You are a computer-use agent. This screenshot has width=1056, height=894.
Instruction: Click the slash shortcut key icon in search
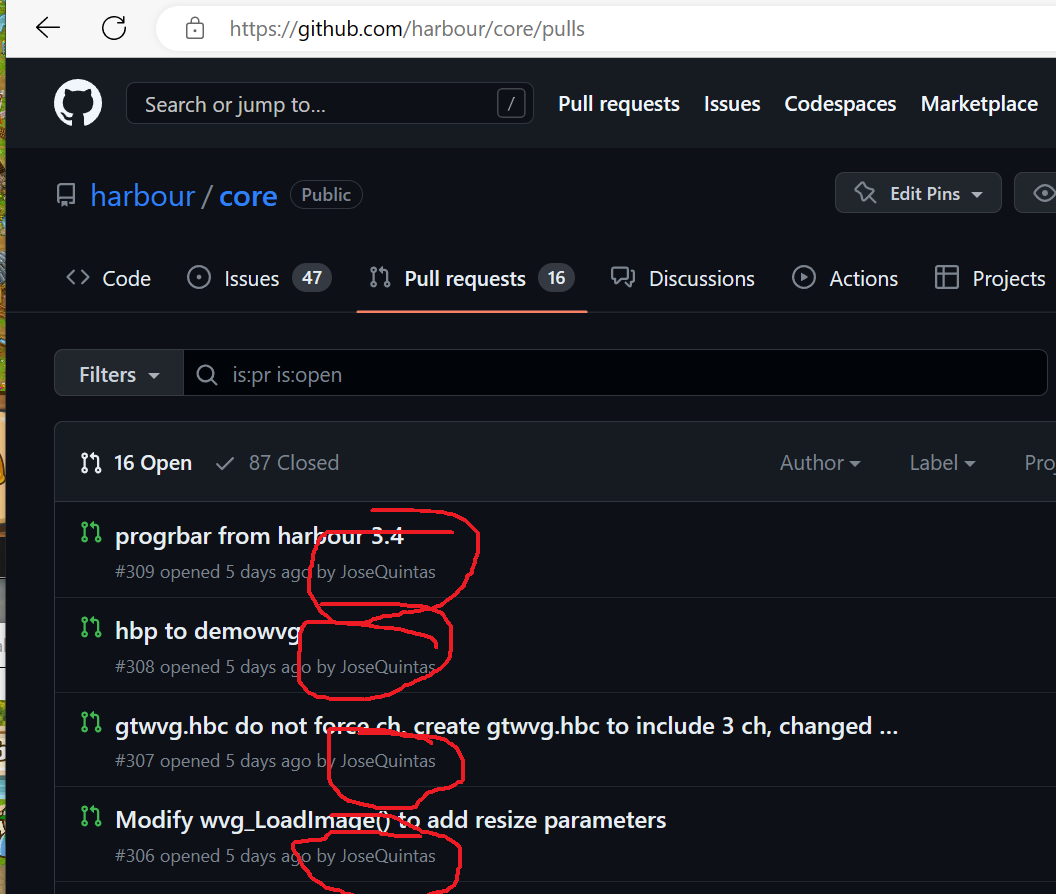[x=511, y=104]
